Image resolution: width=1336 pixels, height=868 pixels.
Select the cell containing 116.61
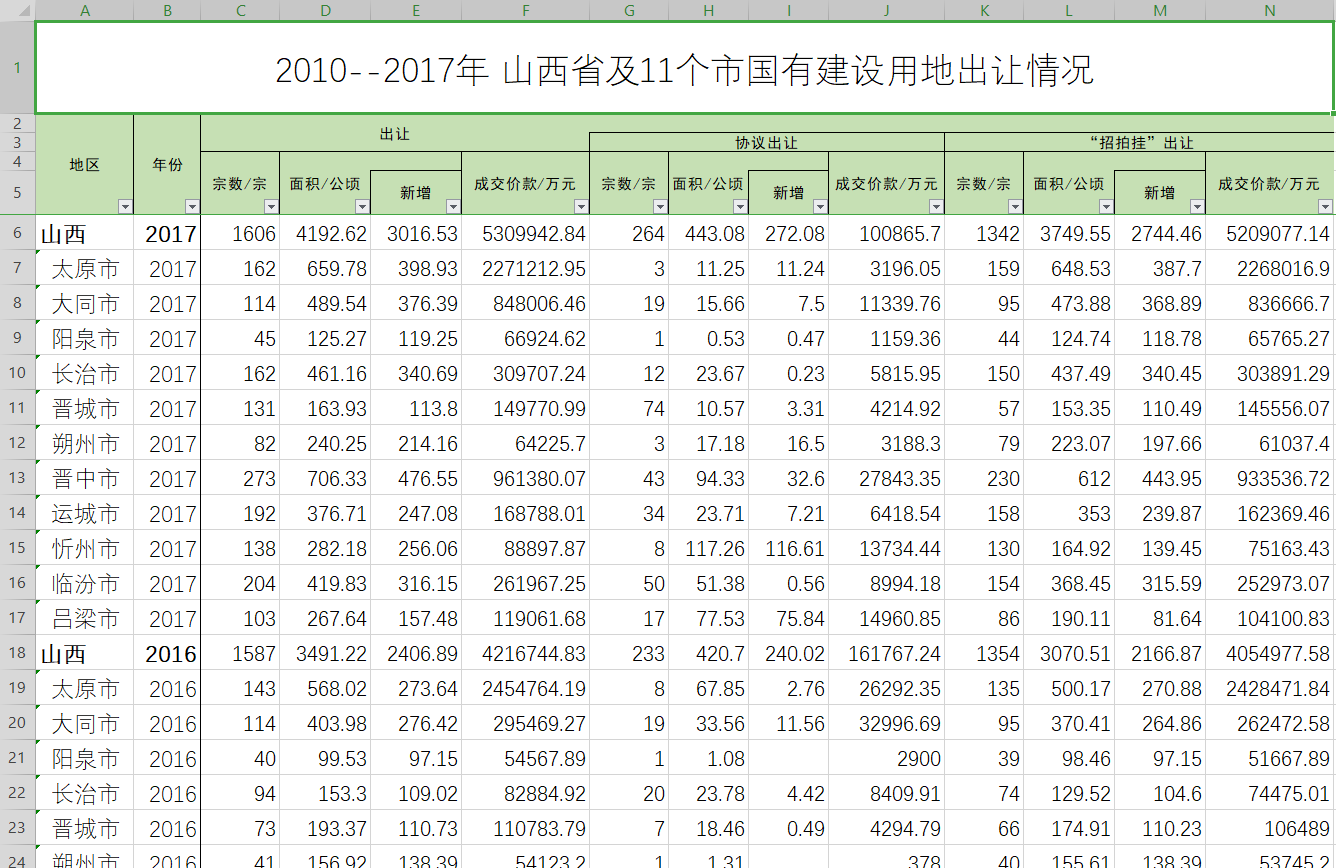point(788,549)
